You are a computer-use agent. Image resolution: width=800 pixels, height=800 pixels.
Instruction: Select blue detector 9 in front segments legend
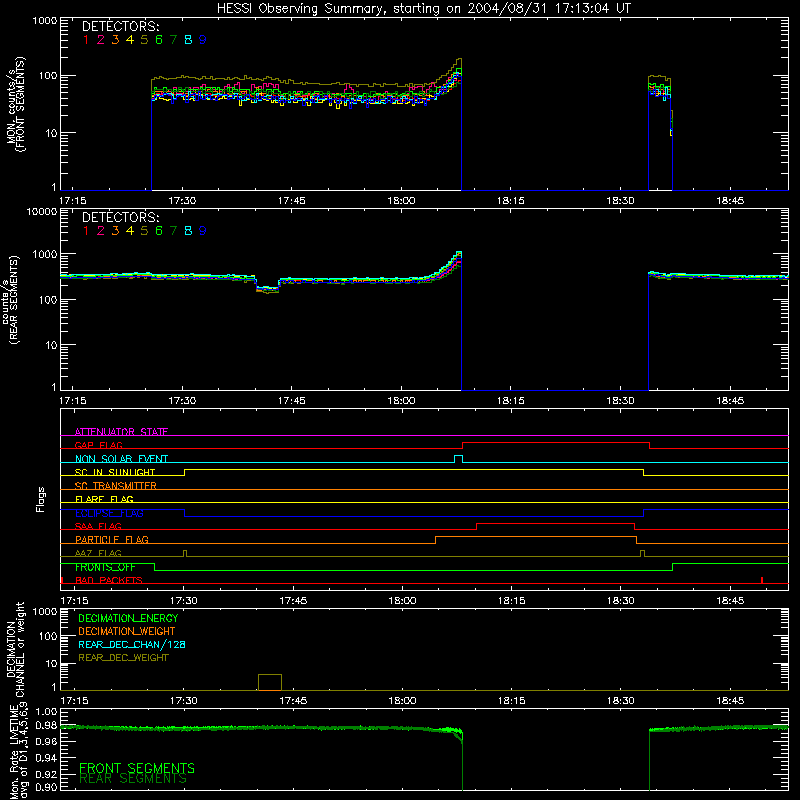pos(203,40)
